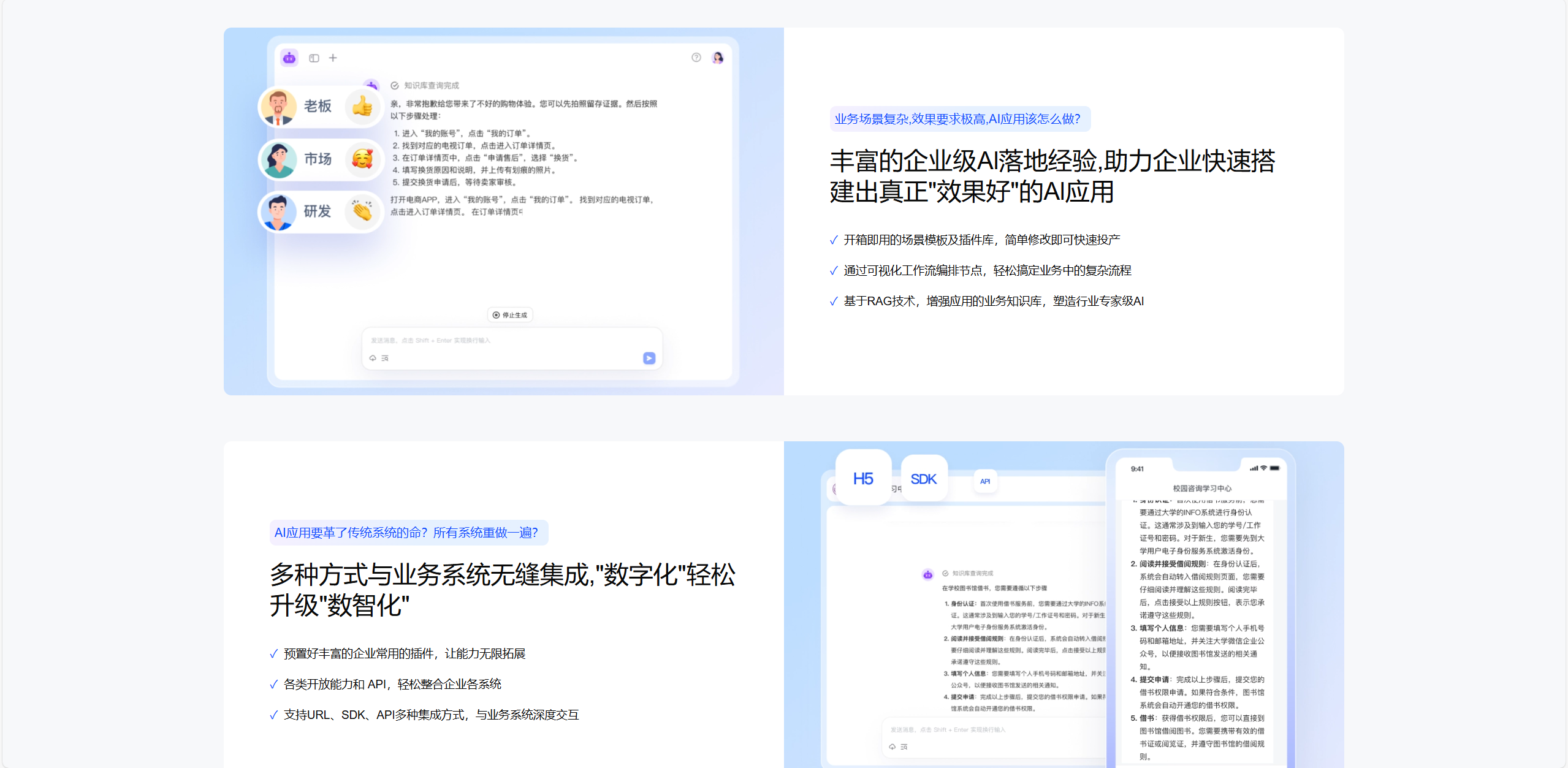
Task: Click the 研发 avatar portrait
Action: point(279,211)
